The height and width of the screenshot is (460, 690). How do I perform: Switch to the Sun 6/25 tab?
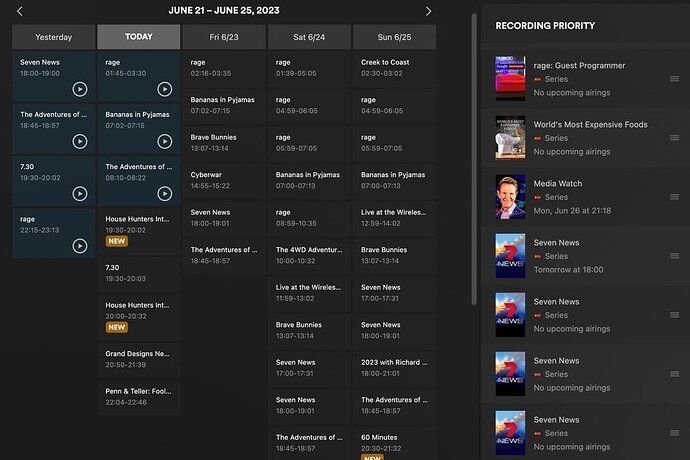coord(394,37)
